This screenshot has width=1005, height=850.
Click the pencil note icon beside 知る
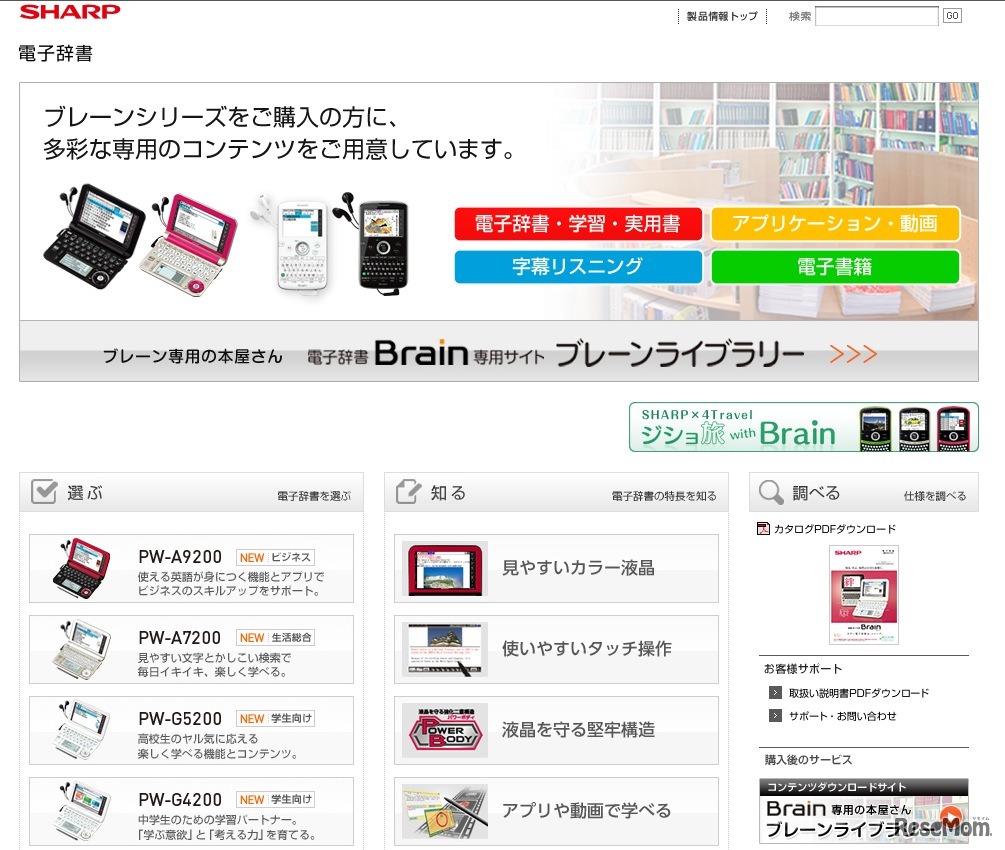tap(408, 492)
